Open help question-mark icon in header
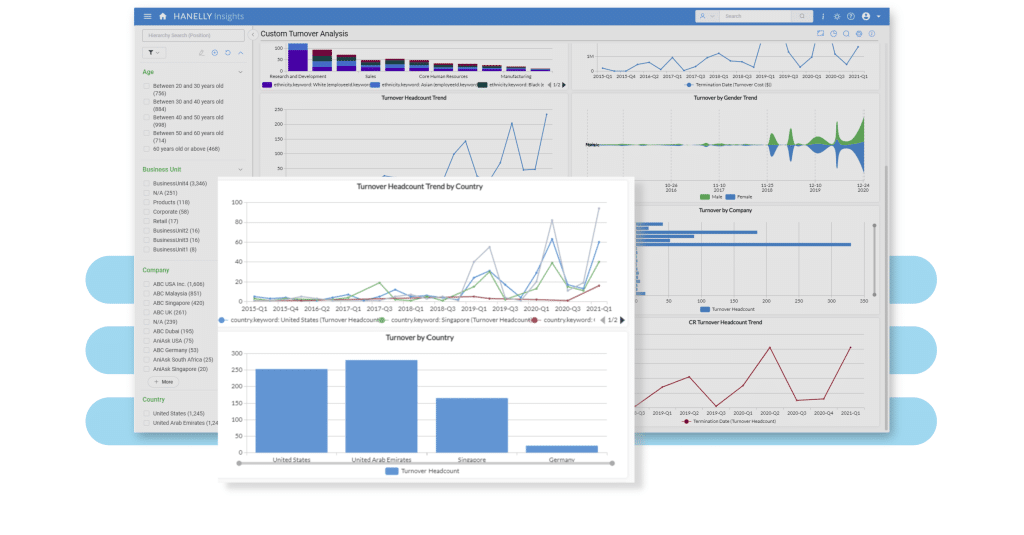This screenshot has height=535, width=1024. point(851,16)
